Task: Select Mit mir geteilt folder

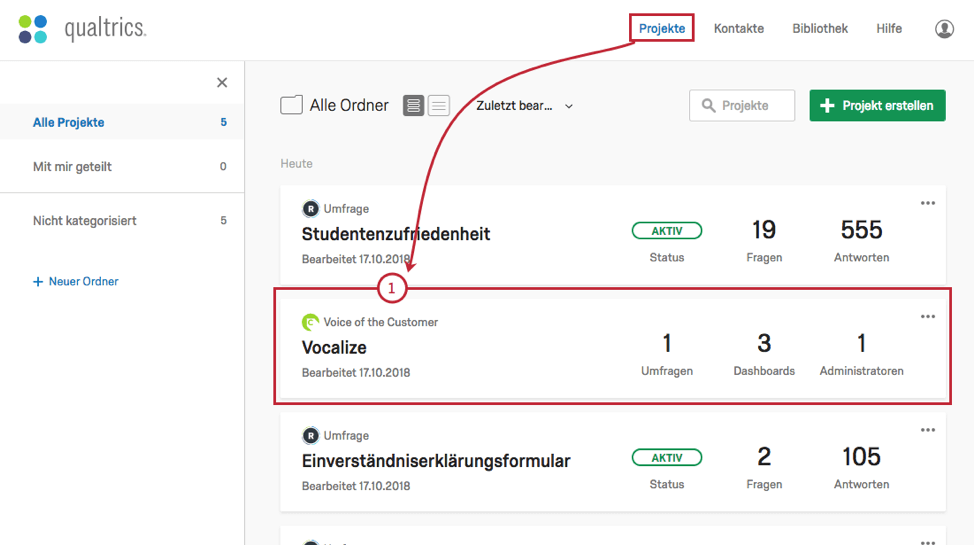Action: point(122,167)
